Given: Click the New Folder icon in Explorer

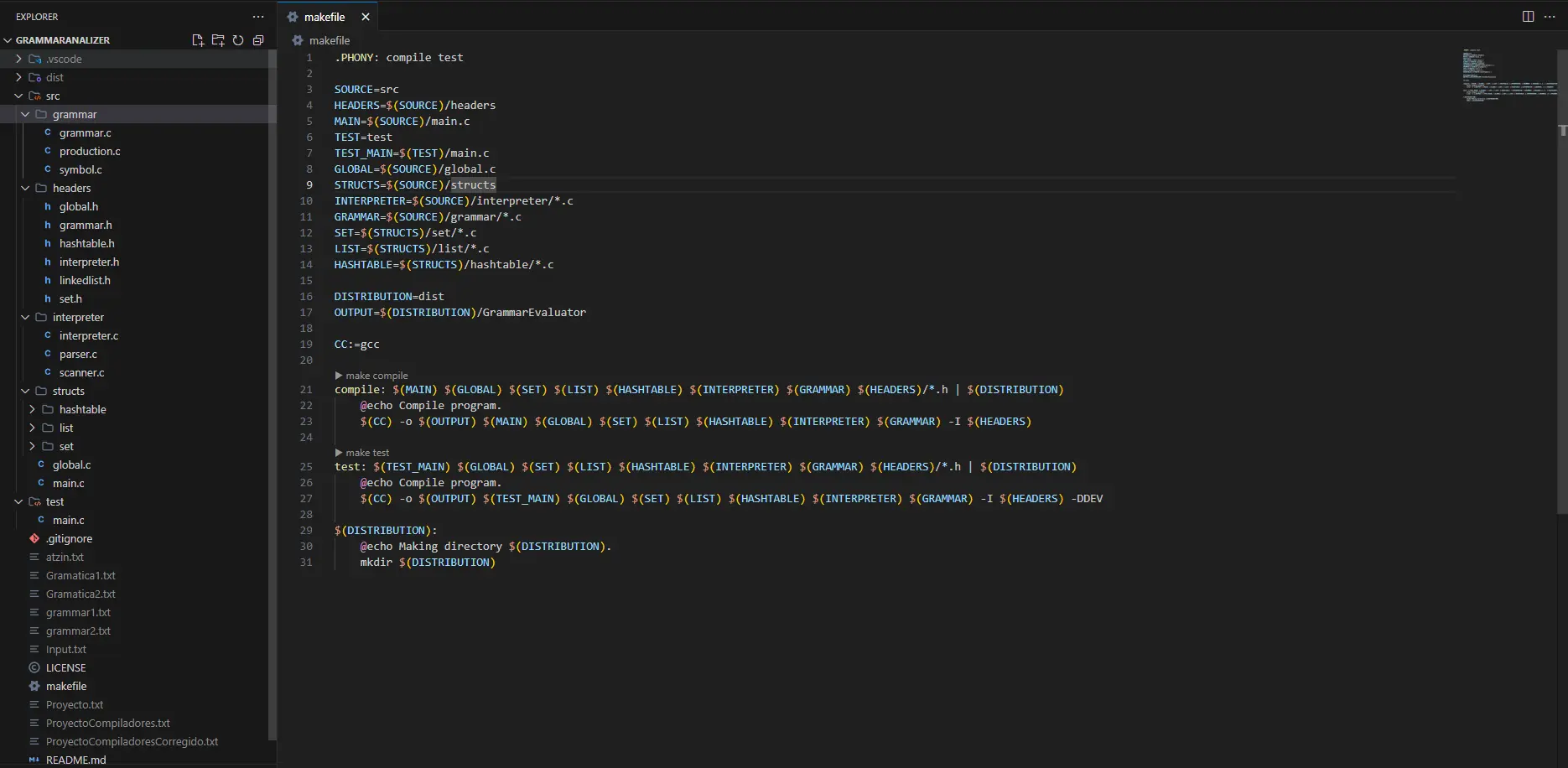Looking at the screenshot, I should tap(218, 40).
